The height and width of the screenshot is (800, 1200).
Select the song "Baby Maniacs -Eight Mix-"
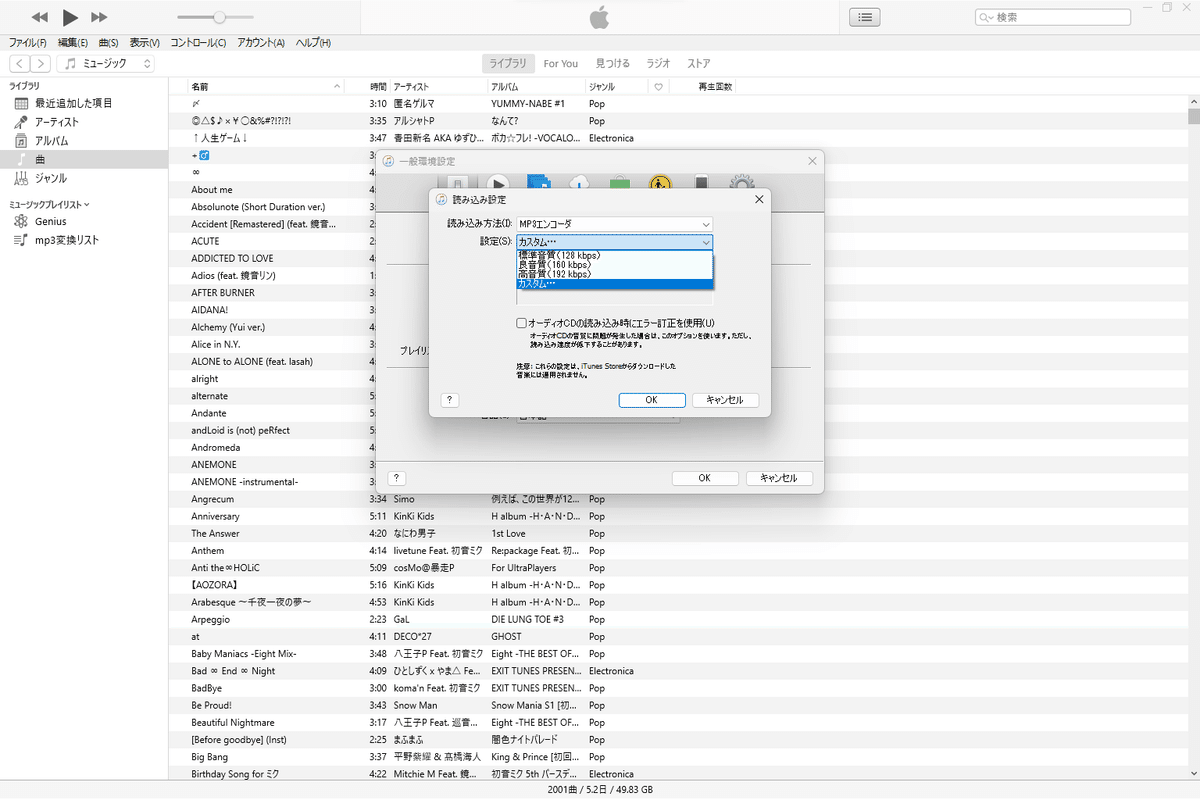pos(244,654)
